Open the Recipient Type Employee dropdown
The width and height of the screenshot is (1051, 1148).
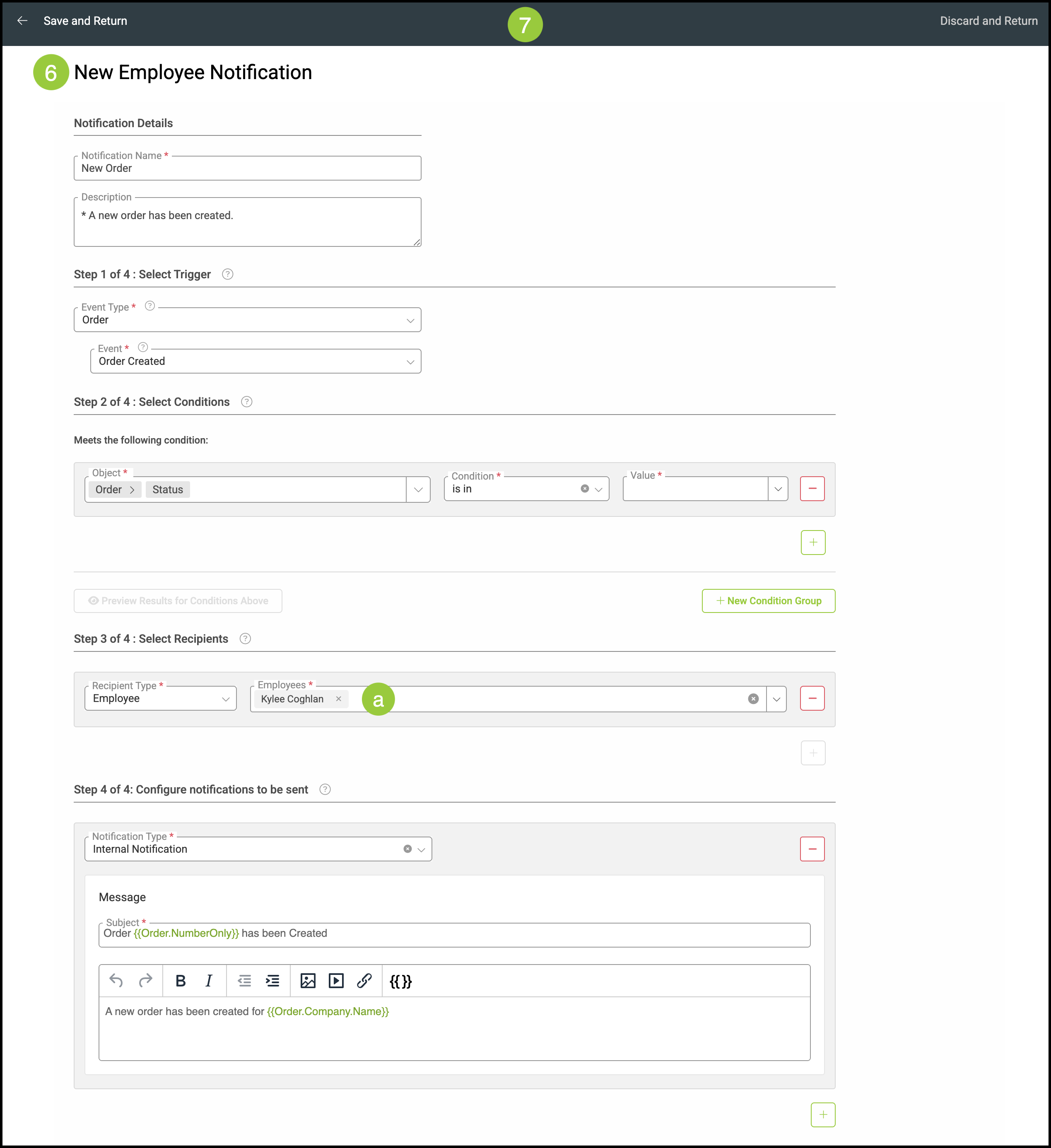225,699
